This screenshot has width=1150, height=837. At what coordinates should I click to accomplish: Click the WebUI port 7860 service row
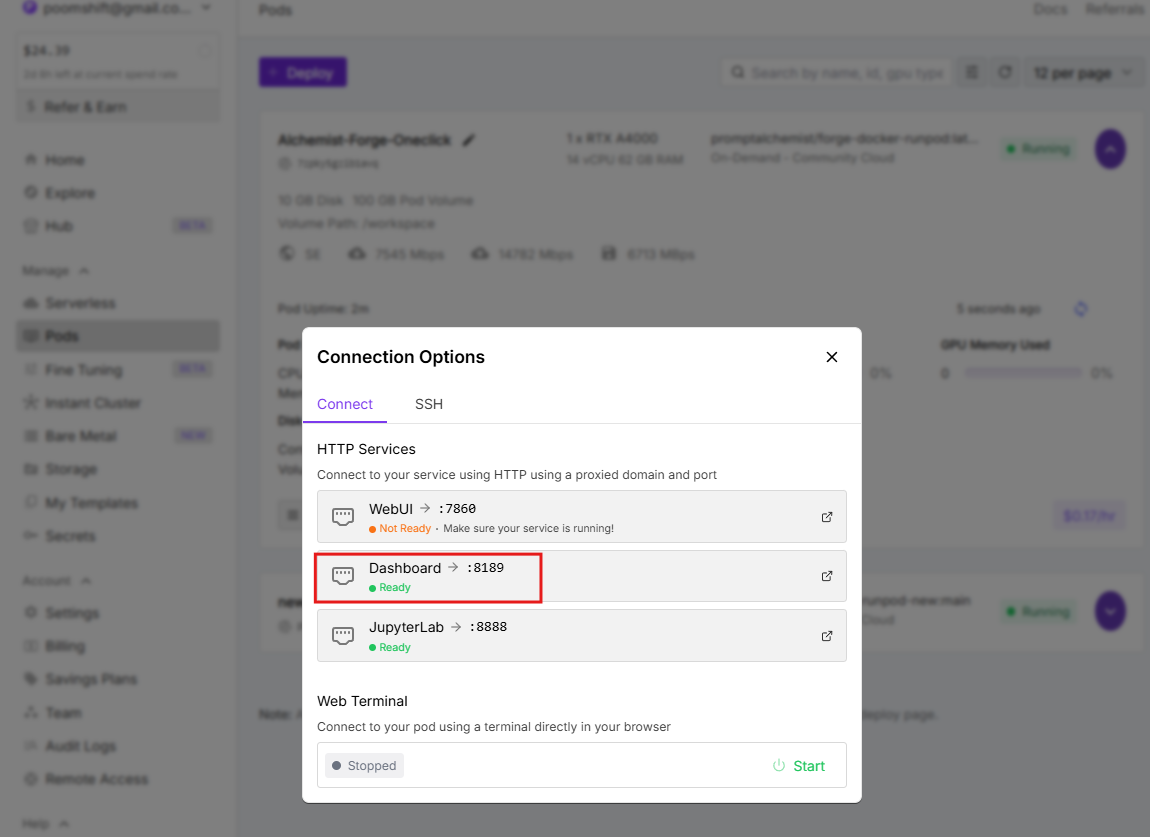[x=582, y=516]
